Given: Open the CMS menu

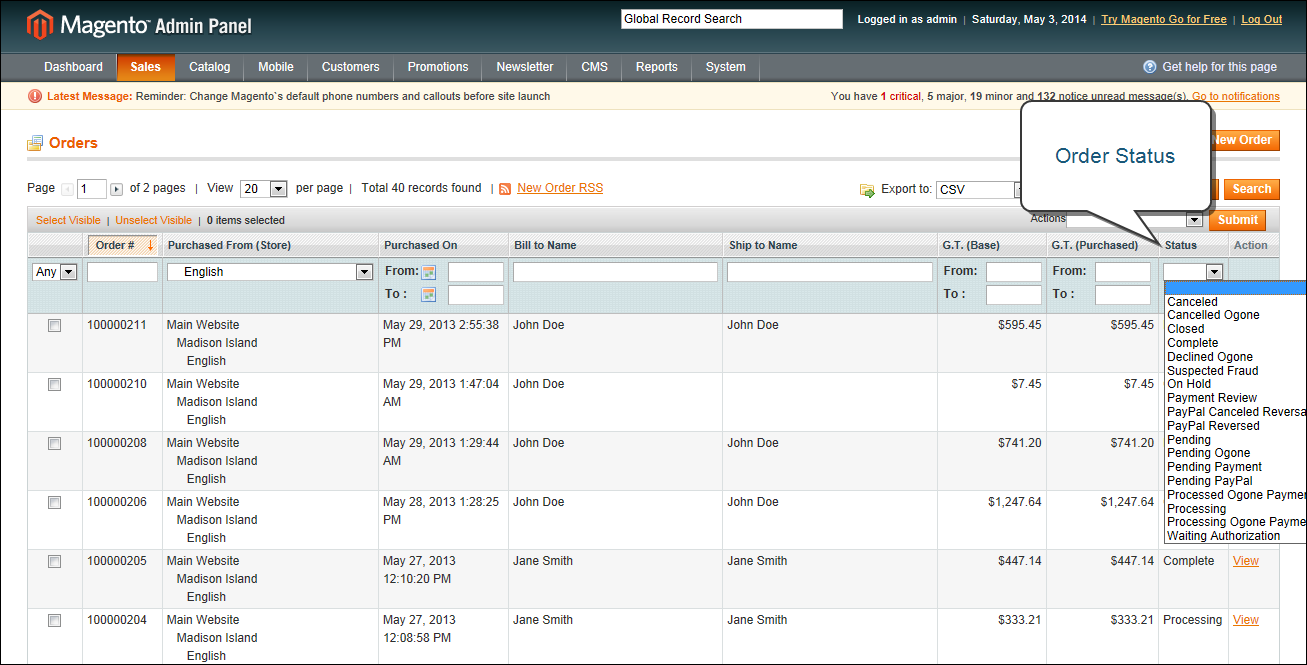Looking at the screenshot, I should [595, 67].
